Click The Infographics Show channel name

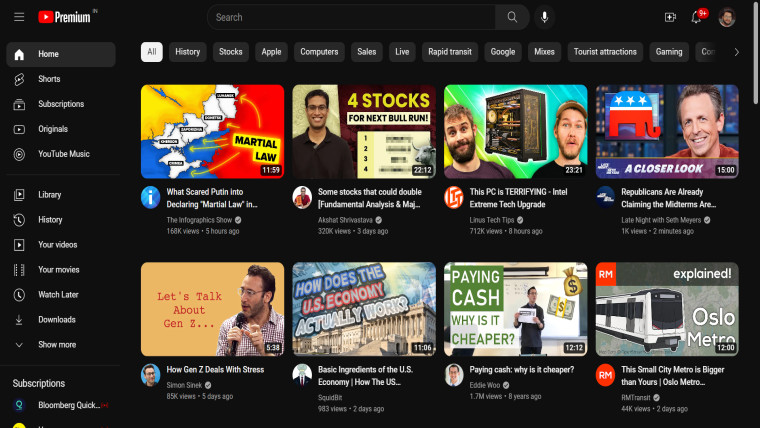(199, 220)
